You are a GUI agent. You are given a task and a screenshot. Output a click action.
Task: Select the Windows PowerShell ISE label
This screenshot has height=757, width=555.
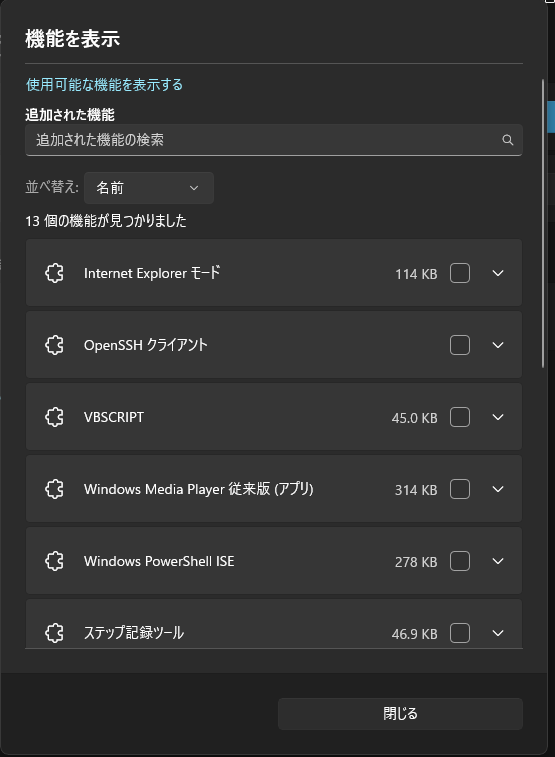(x=159, y=561)
